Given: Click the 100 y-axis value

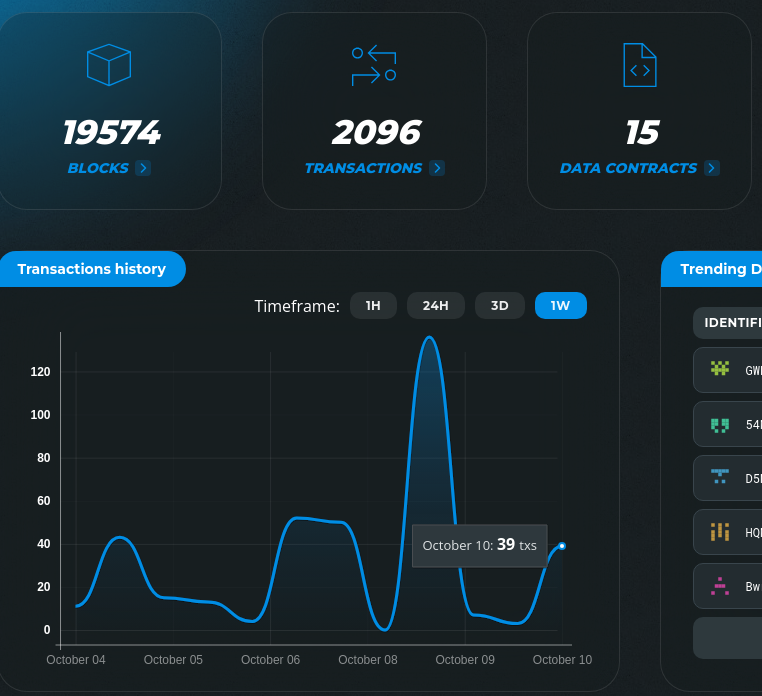Looking at the screenshot, I should click(x=40, y=415).
